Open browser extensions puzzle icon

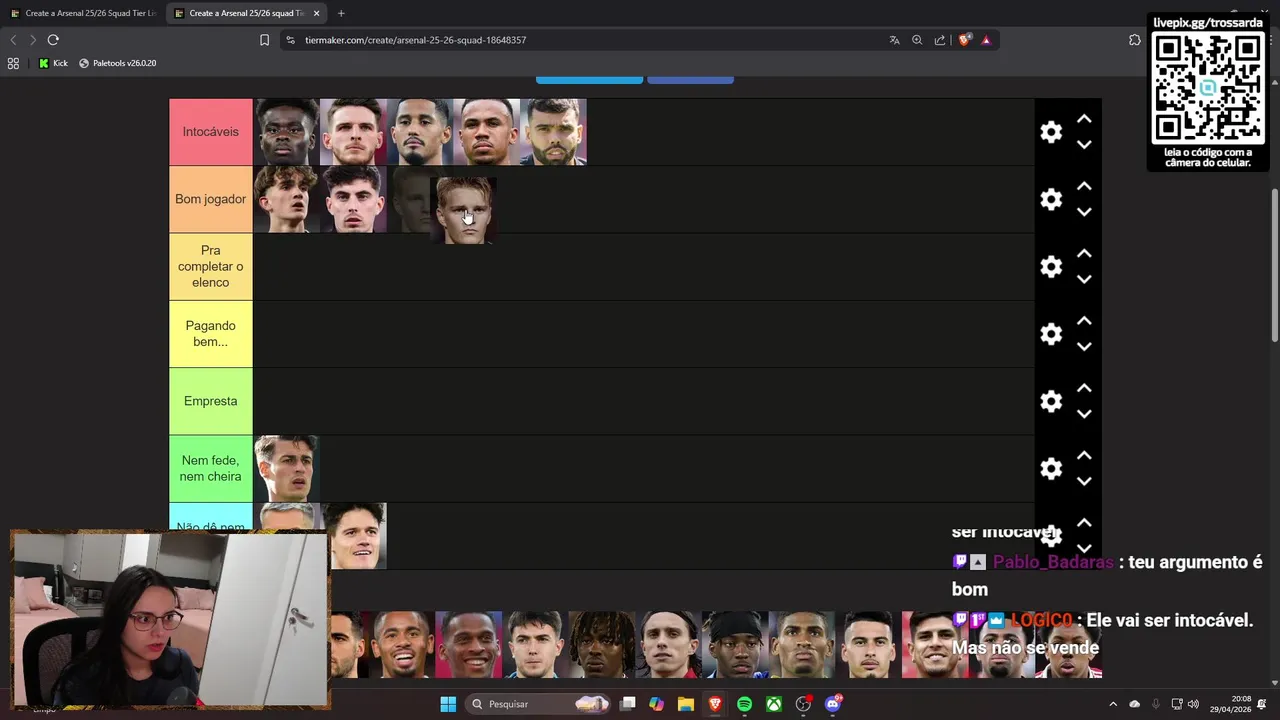pyautogui.click(x=1134, y=40)
